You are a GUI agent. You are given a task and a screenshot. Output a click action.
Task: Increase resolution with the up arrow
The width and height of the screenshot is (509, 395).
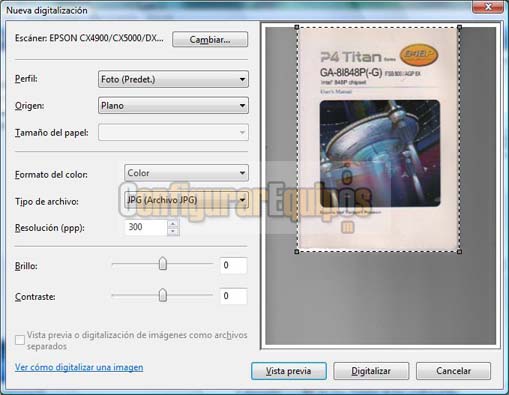(x=173, y=224)
